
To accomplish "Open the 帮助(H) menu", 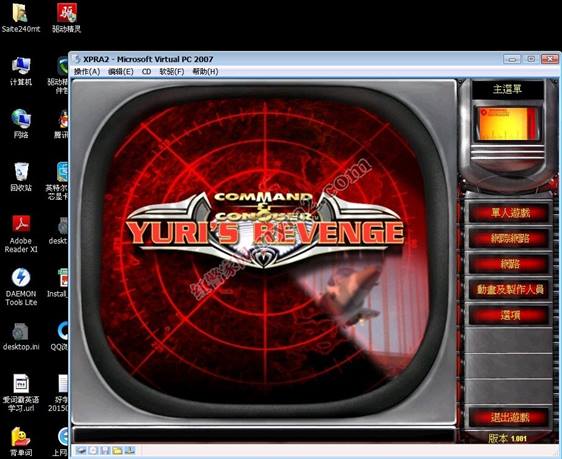I will (x=205, y=72).
